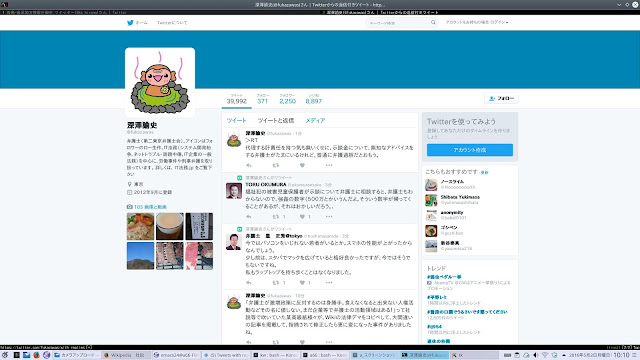Viewport: 640px width, 360px height.
Task: Click the network wifi tray icon
Action: click(545, 355)
